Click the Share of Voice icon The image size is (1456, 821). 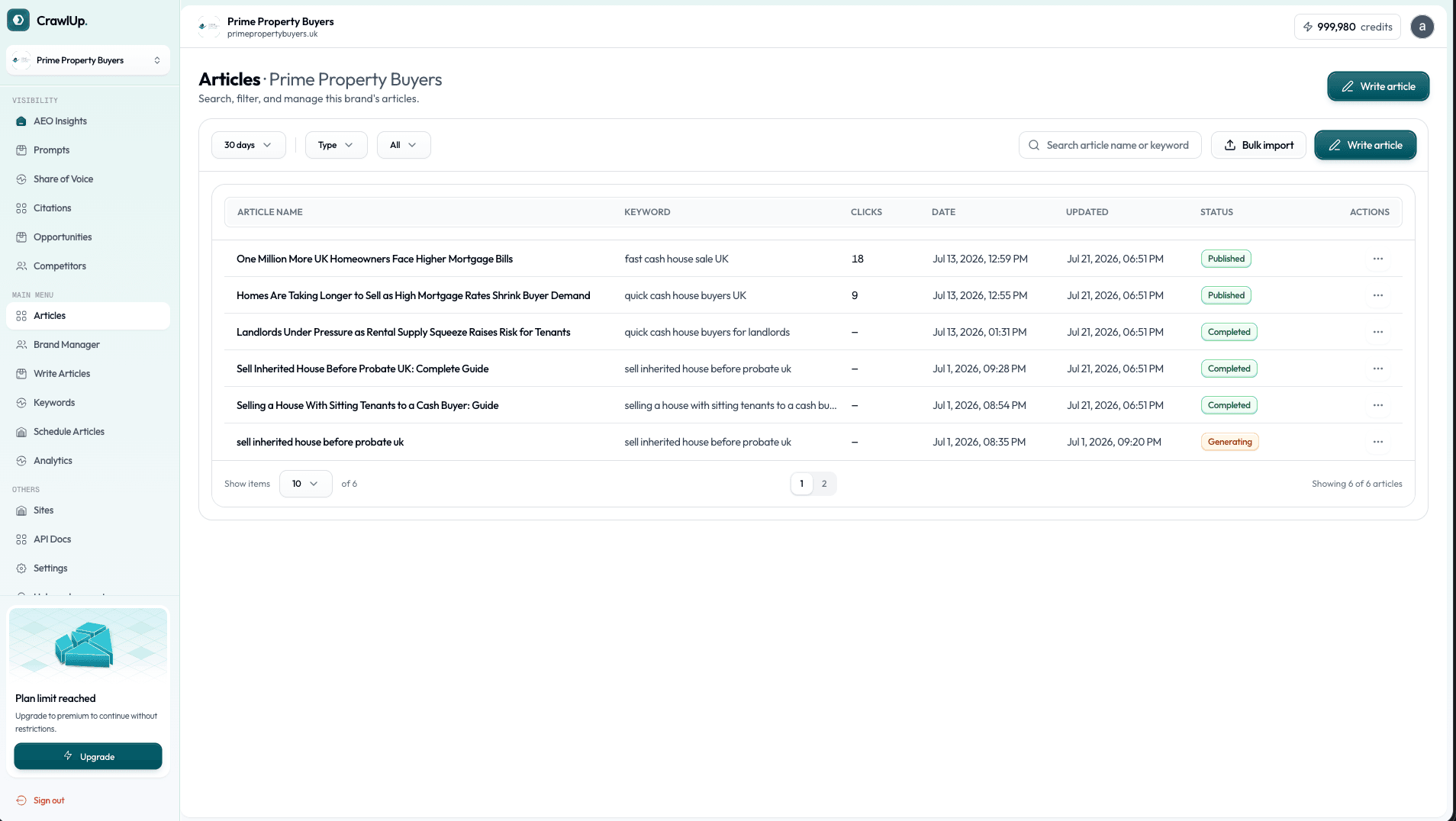pyautogui.click(x=21, y=179)
